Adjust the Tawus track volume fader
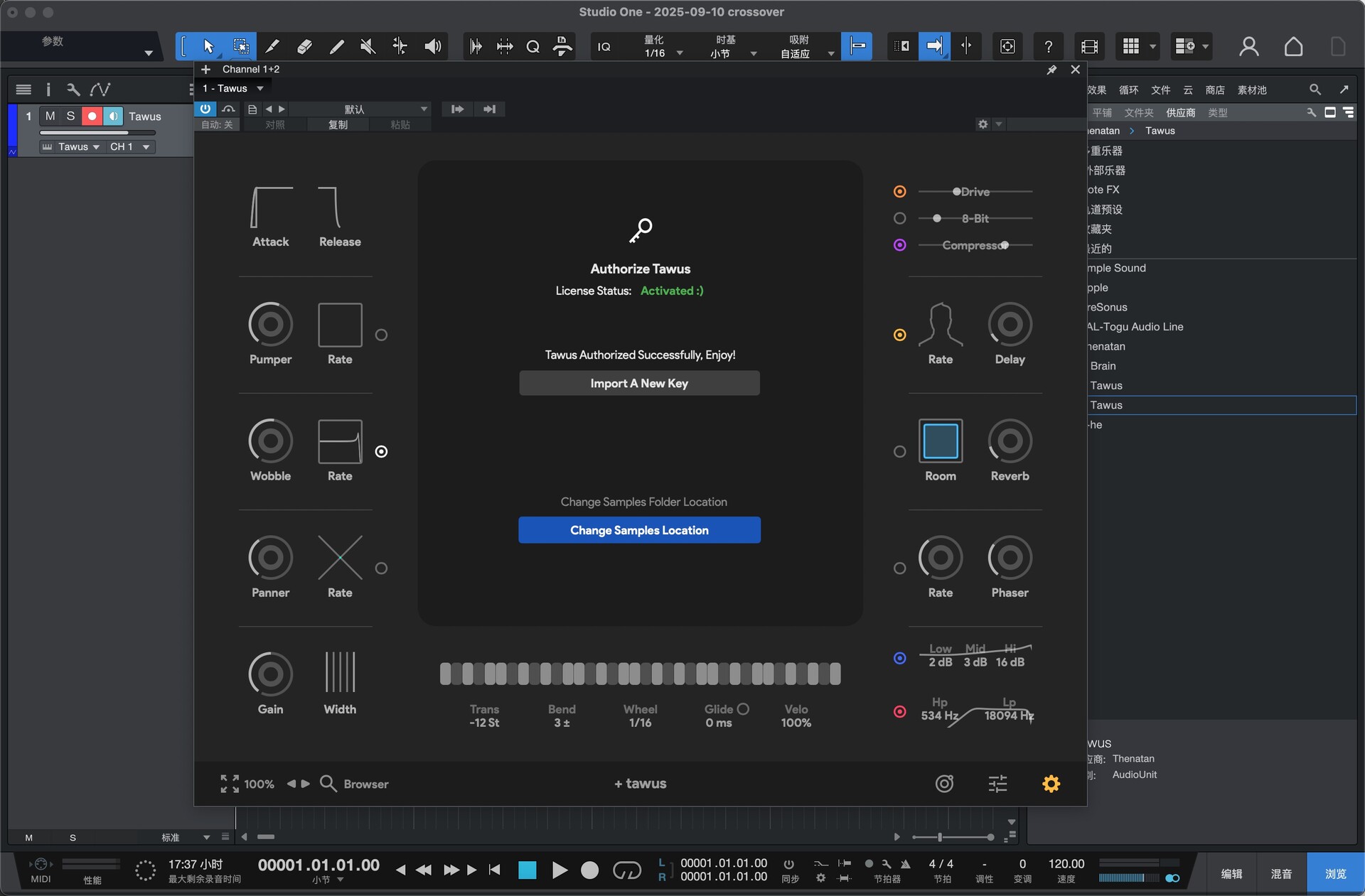The image size is (1365, 896). [x=97, y=132]
